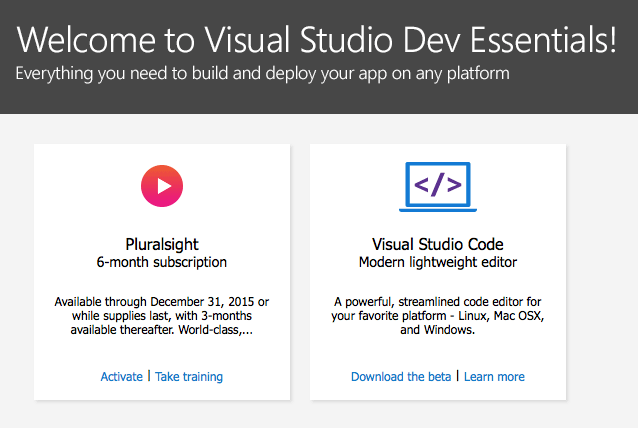Click Download the beta link

pos(401,377)
